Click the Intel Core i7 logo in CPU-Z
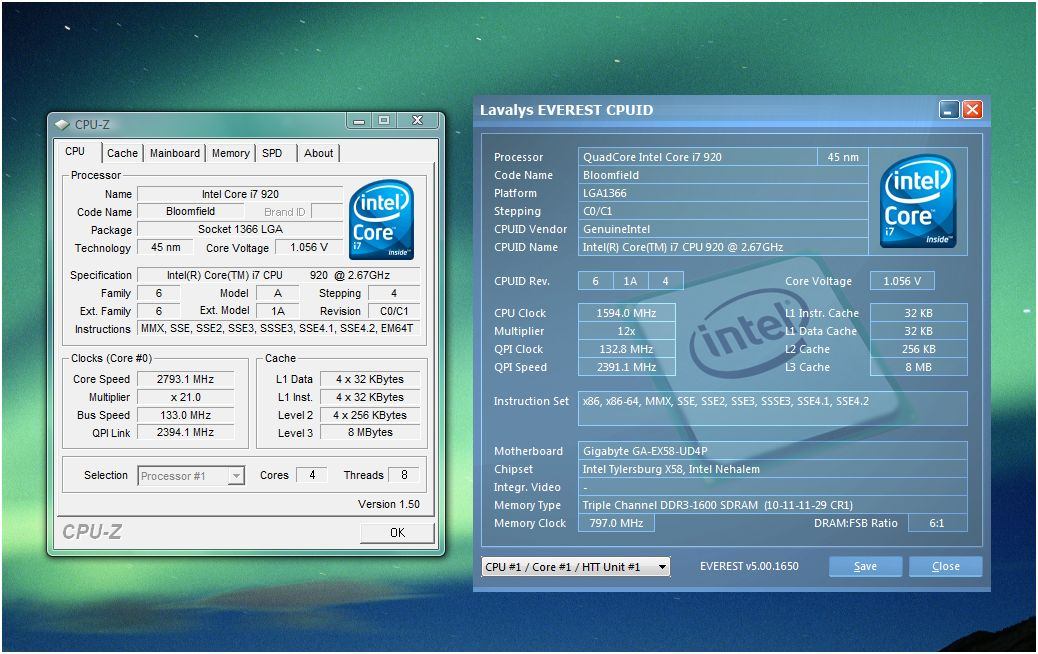 (x=381, y=219)
